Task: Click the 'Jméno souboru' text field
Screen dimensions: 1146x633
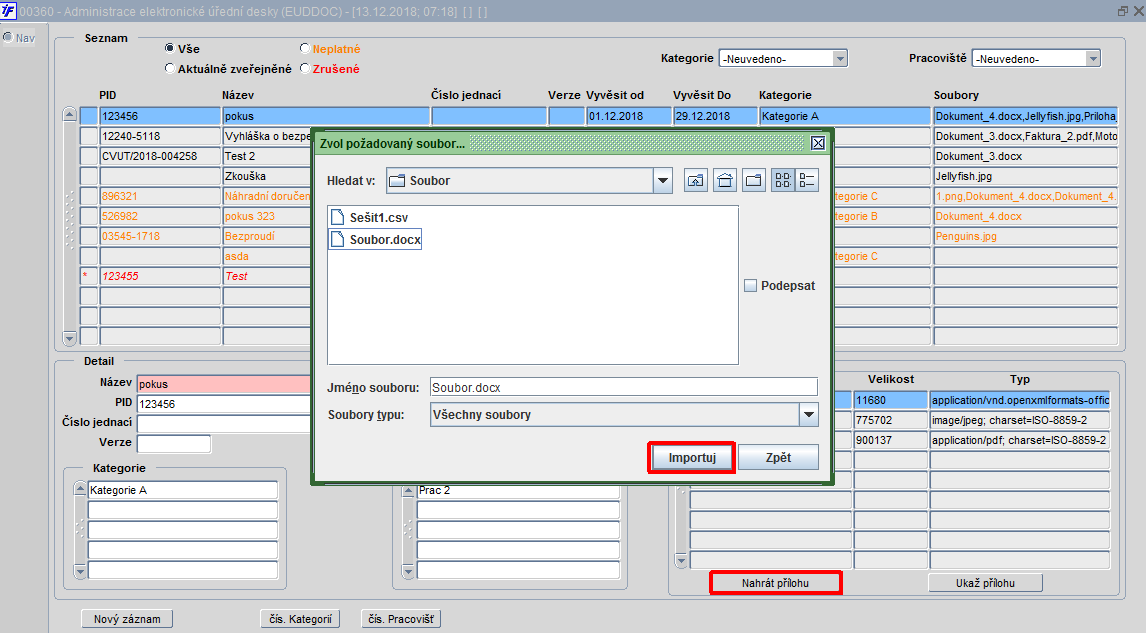Action: pyautogui.click(x=623, y=387)
